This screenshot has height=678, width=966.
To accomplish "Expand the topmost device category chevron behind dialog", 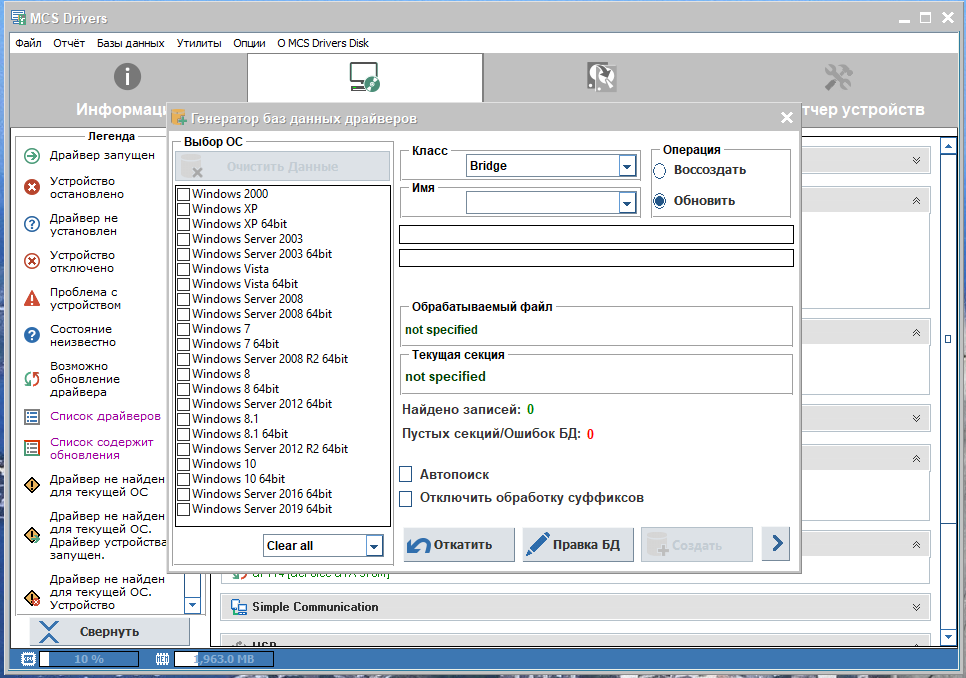I will (917, 160).
